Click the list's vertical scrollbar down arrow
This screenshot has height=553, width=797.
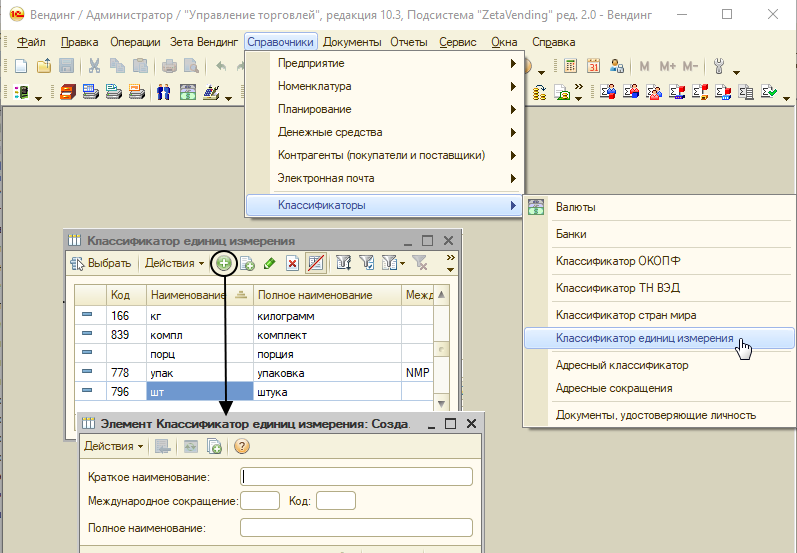pyautogui.click(x=442, y=404)
